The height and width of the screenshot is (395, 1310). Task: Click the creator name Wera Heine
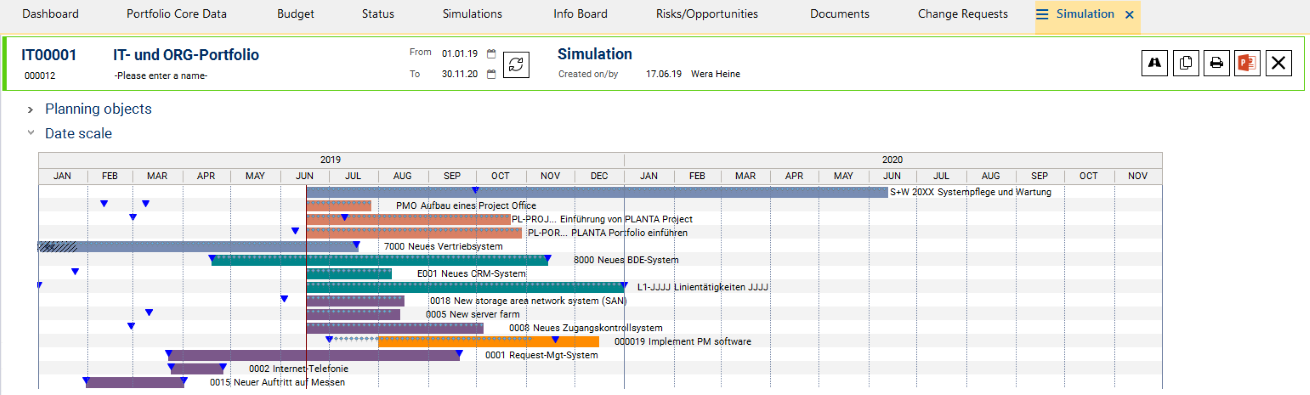(715, 74)
